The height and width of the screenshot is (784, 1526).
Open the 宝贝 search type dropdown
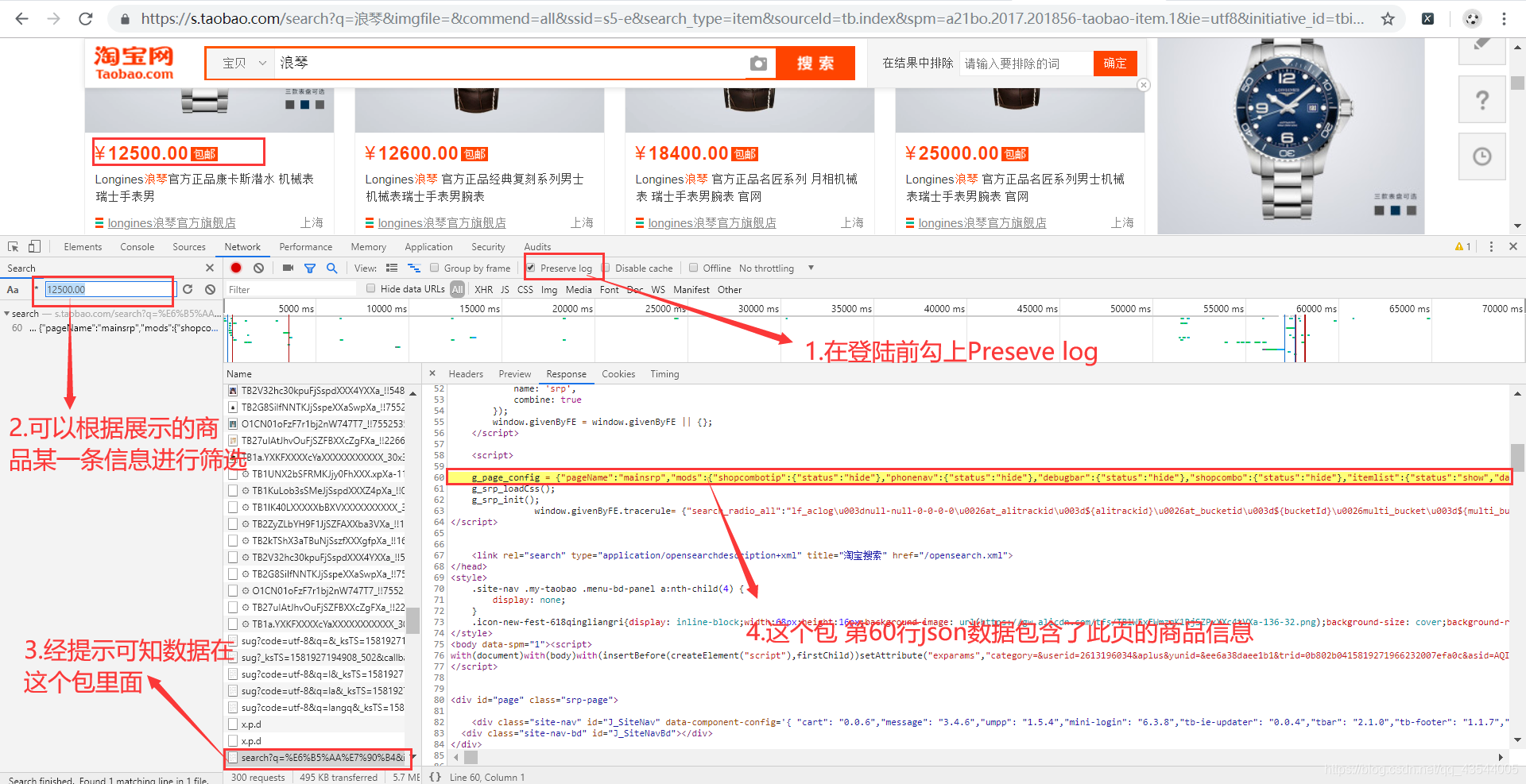pyautogui.click(x=243, y=63)
